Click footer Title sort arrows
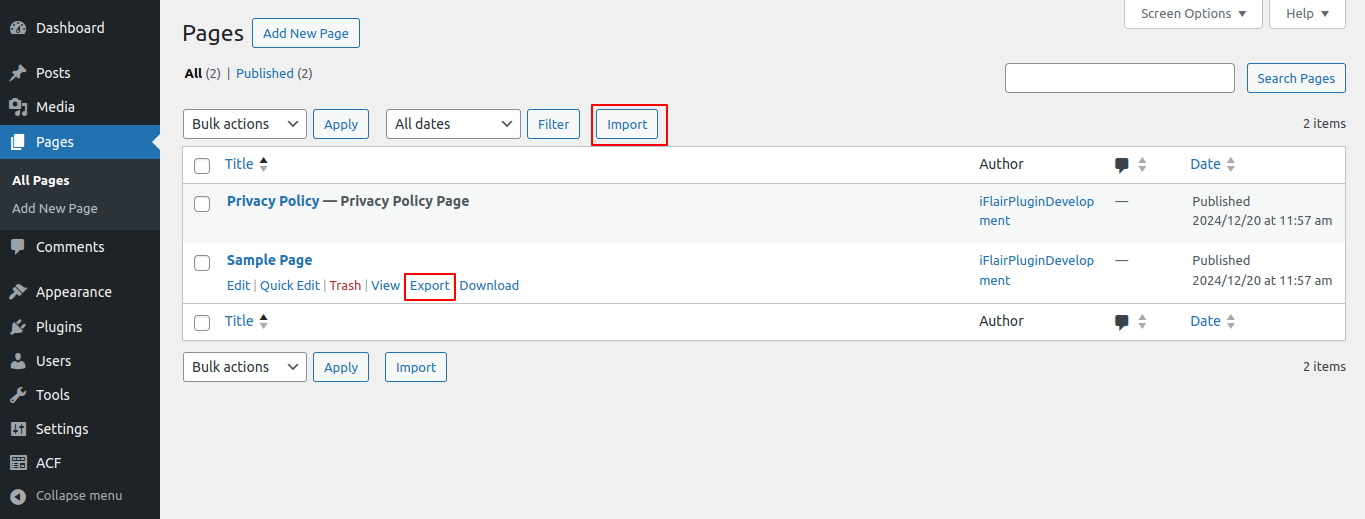Image resolution: width=1365 pixels, height=519 pixels. pos(264,321)
